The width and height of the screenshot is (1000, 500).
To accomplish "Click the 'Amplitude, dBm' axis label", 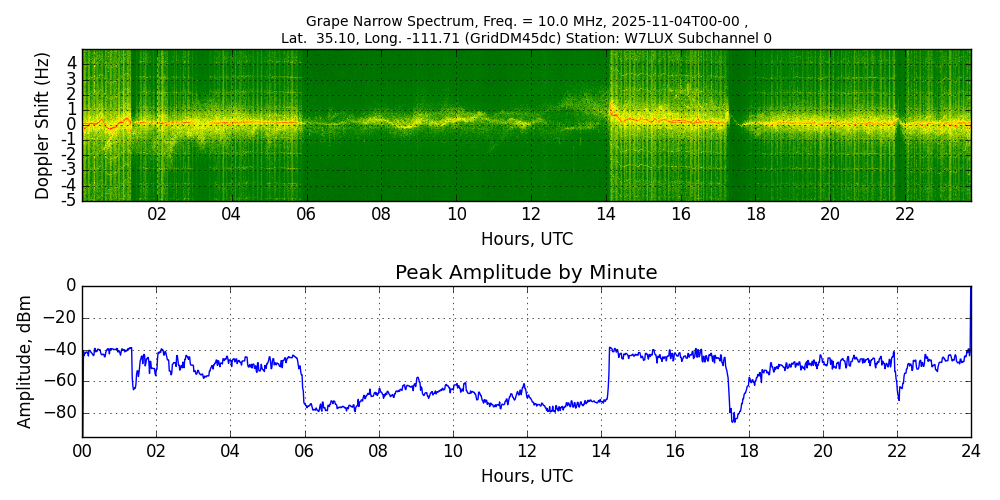I will click(26, 361).
